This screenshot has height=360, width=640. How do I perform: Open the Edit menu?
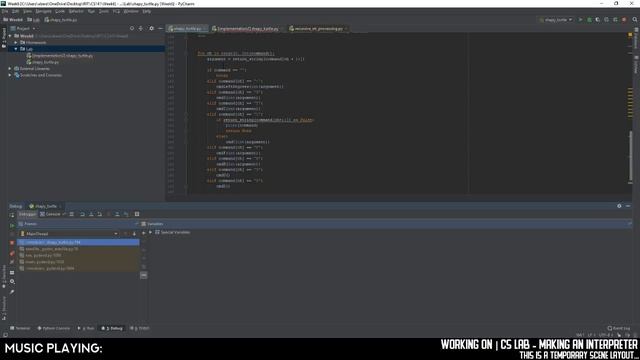tap(16, 11)
